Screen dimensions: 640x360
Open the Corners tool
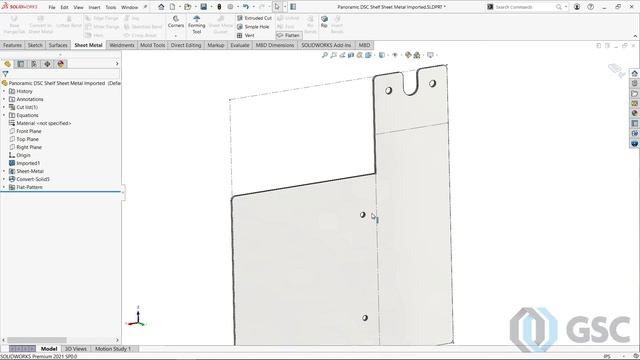tap(176, 22)
